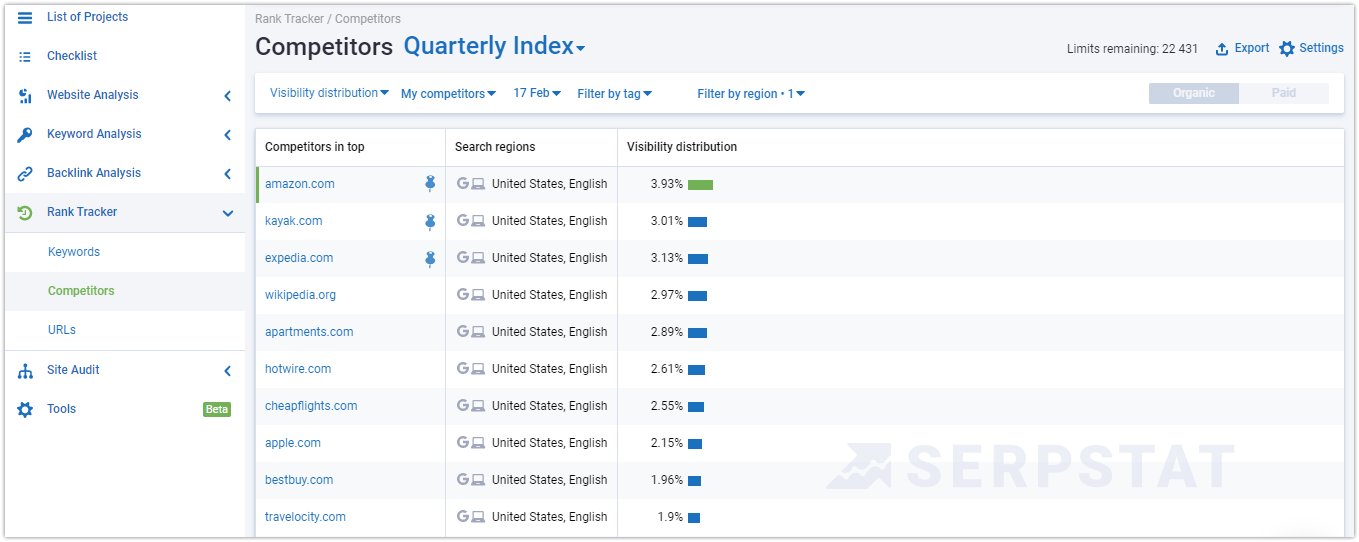Click amazon.com's green visibility bar
This screenshot has height=542, width=1359.
[700, 185]
